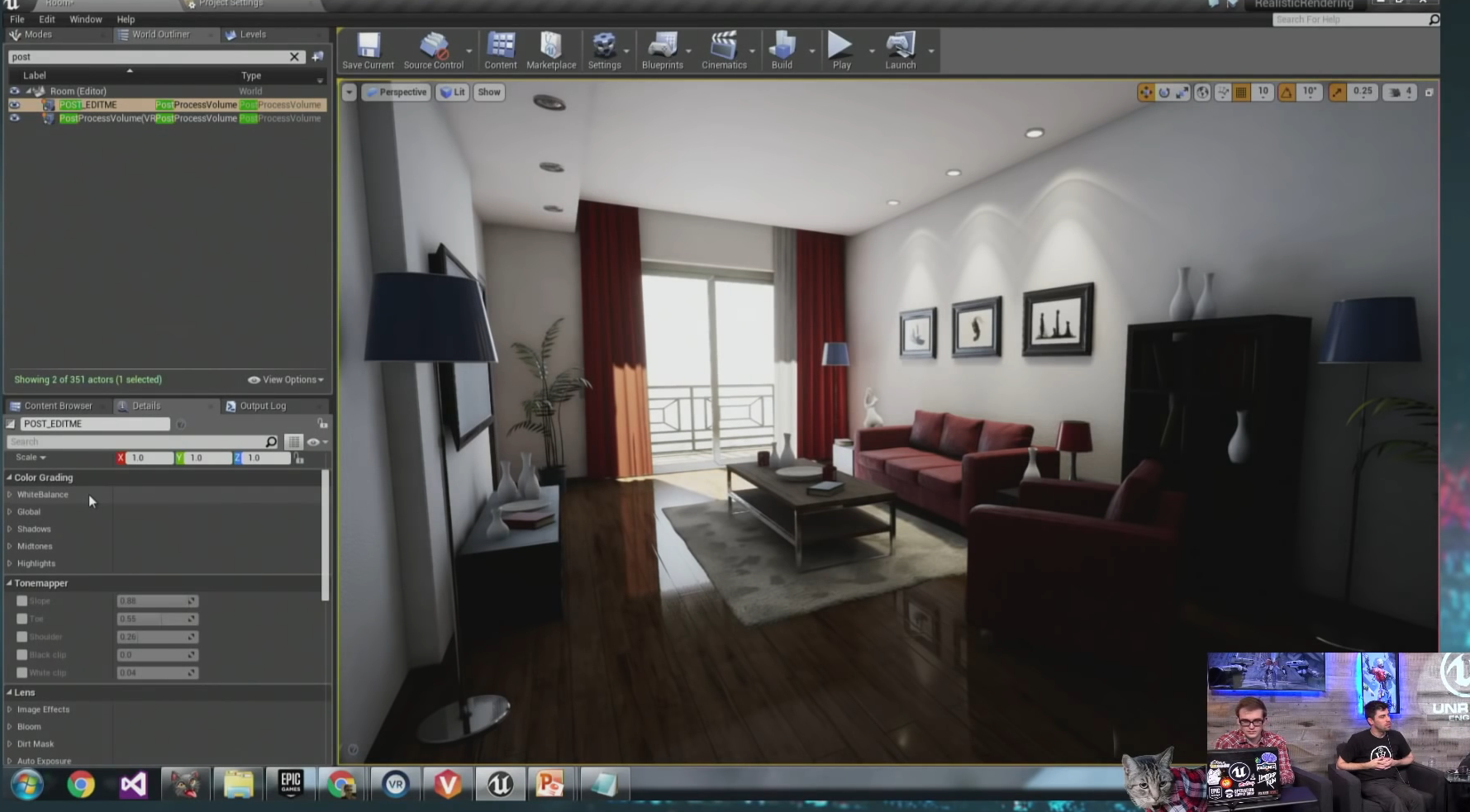Open Blueprints from the main toolbar
This screenshot has width=1470, height=812.
pyautogui.click(x=663, y=50)
